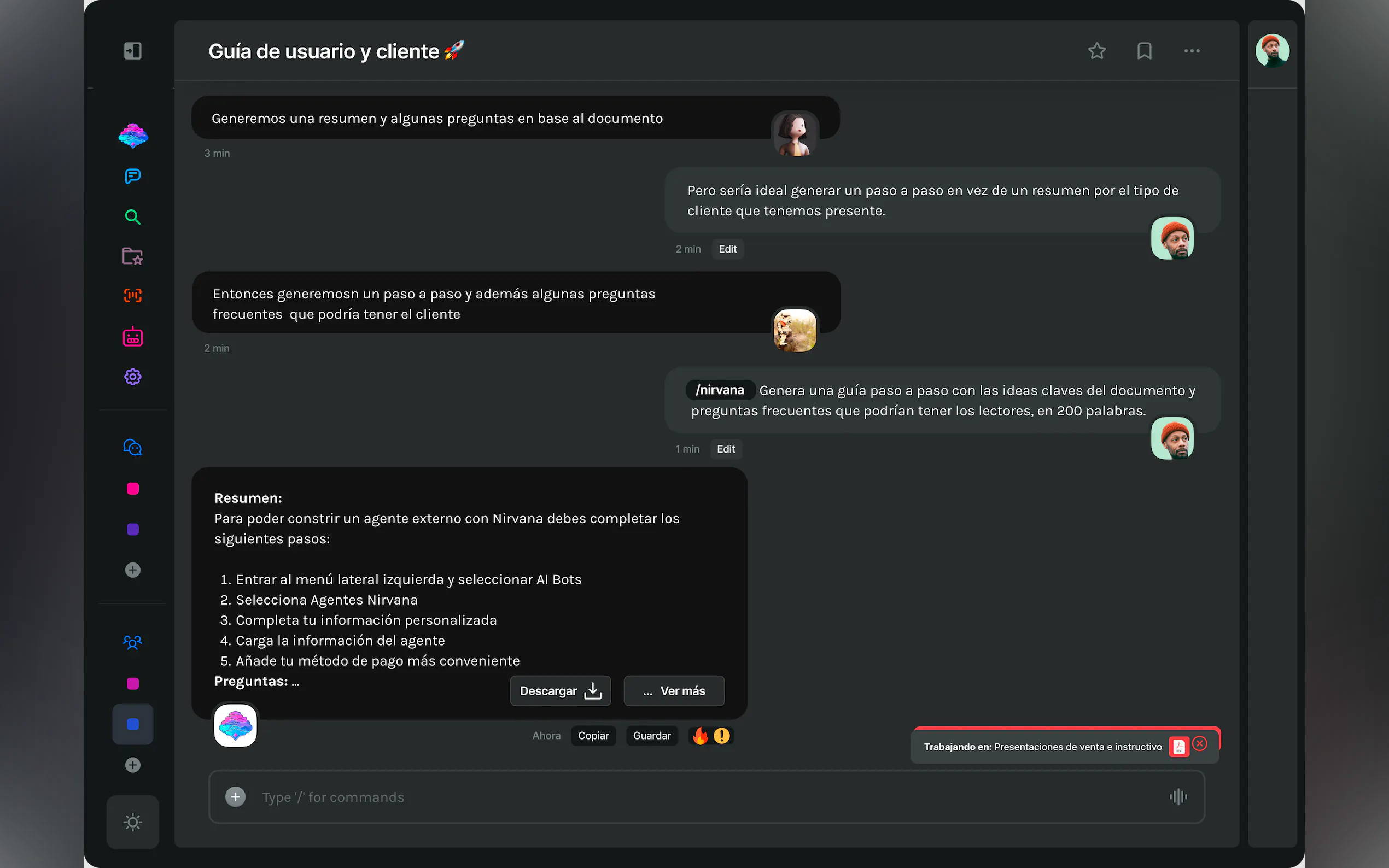Click the plus attach button in input

[236, 797]
